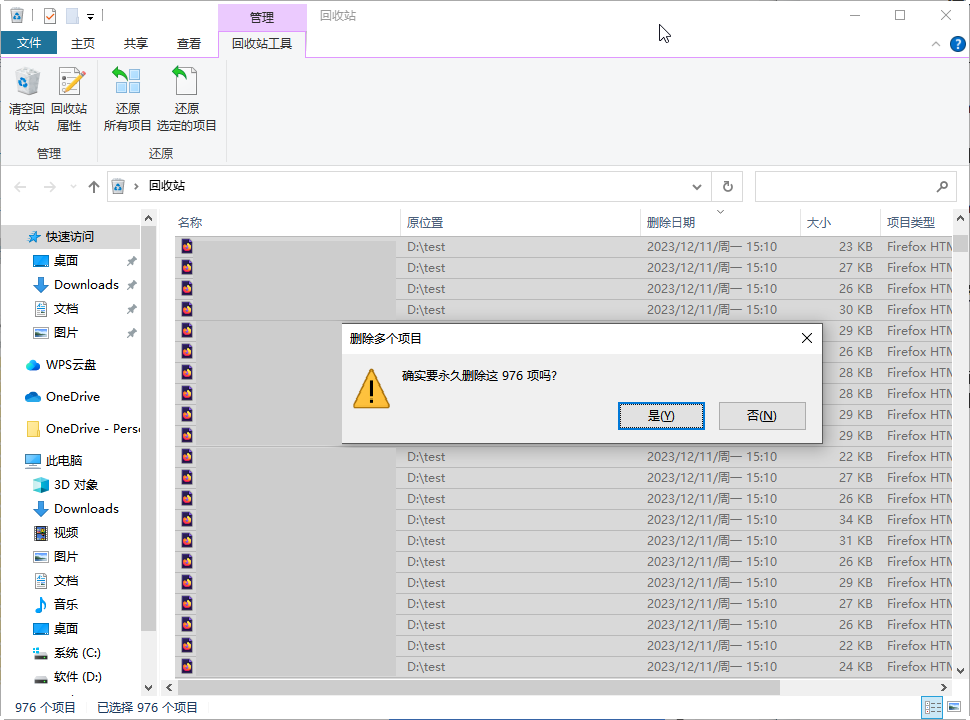
Task: Click the horizontal scrollbar of file list
Action: pyautogui.click(x=479, y=687)
